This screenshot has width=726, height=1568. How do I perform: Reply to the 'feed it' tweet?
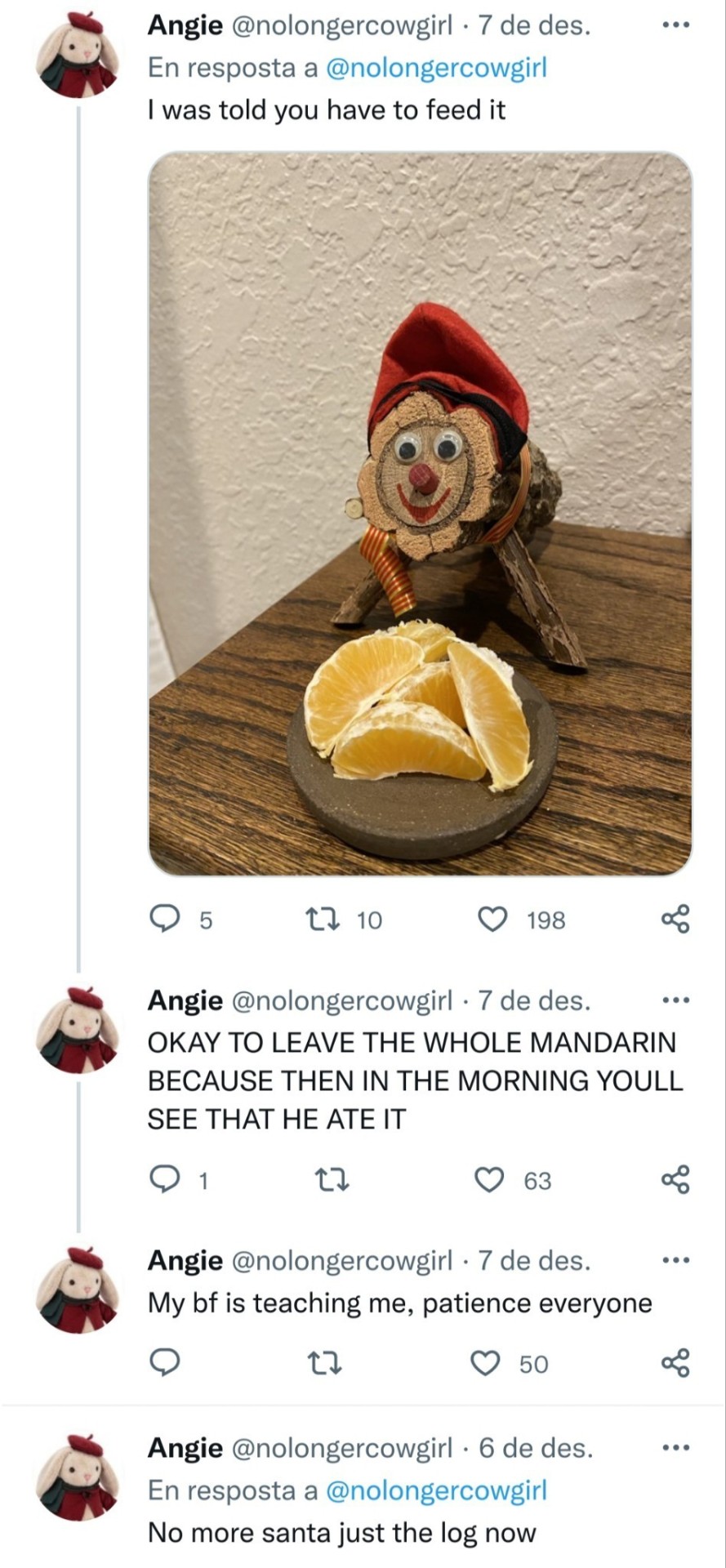click(x=166, y=920)
